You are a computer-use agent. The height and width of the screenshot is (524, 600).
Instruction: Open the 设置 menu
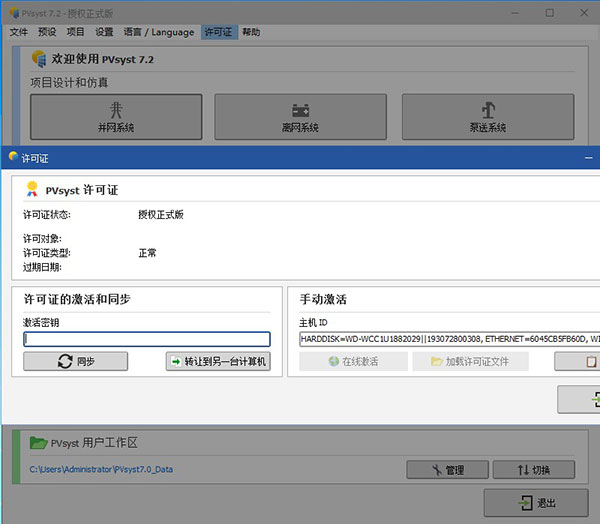click(104, 32)
